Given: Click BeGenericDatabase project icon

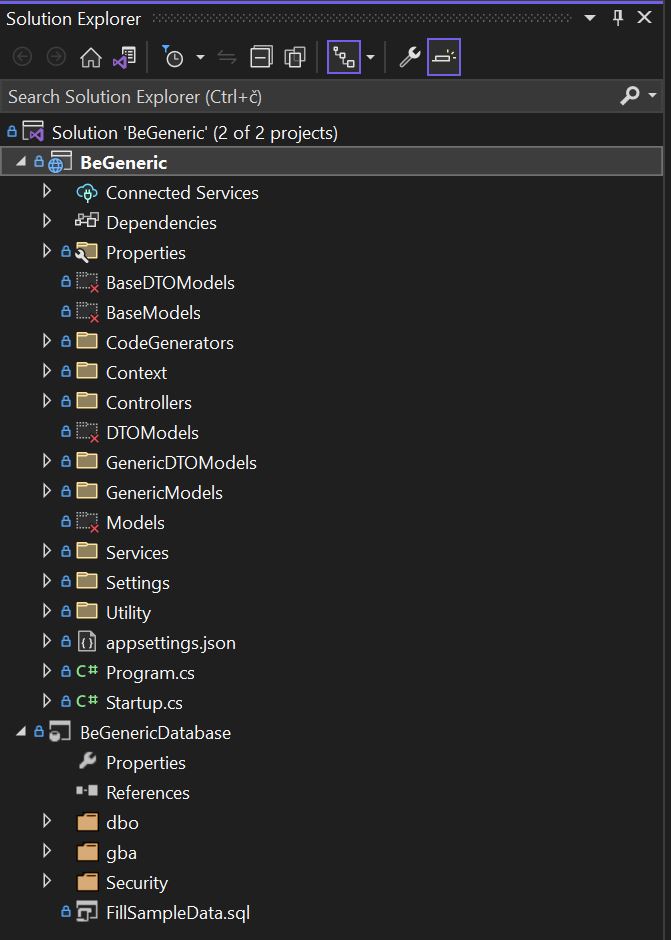Looking at the screenshot, I should [60, 732].
